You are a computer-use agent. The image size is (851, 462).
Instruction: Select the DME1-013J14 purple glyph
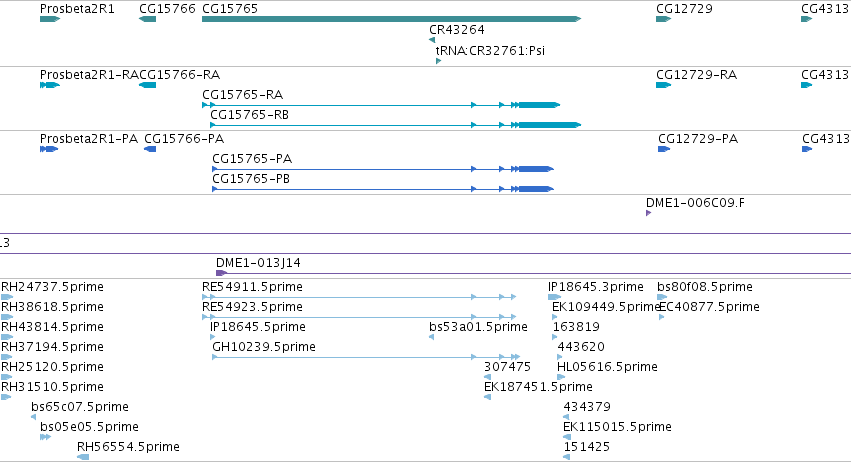click(221, 273)
